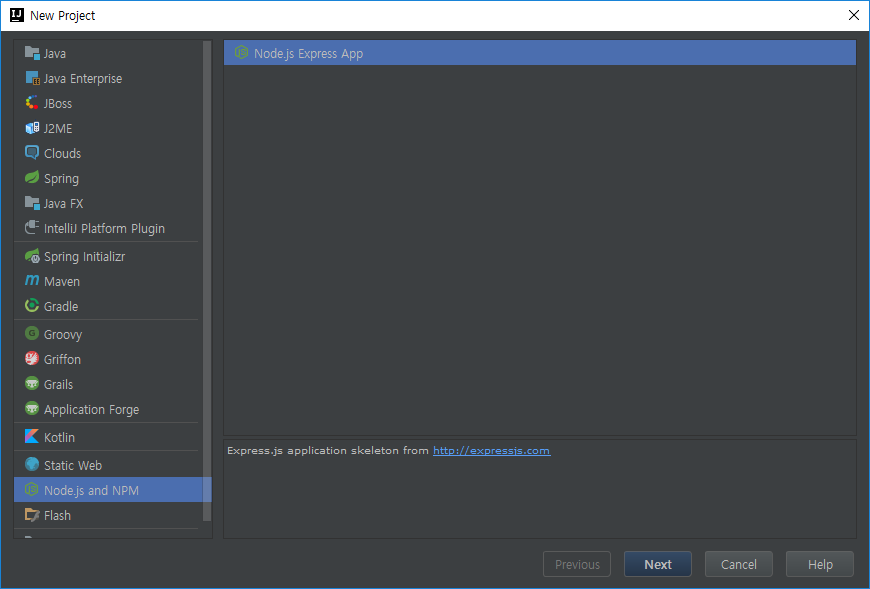Select Application Forge entry

click(106, 409)
